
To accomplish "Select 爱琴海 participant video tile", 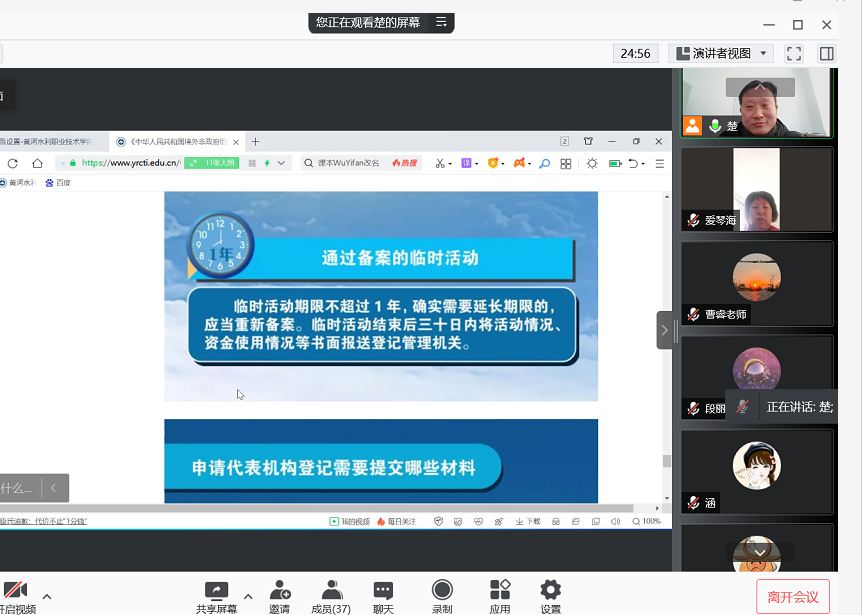I will click(x=757, y=189).
